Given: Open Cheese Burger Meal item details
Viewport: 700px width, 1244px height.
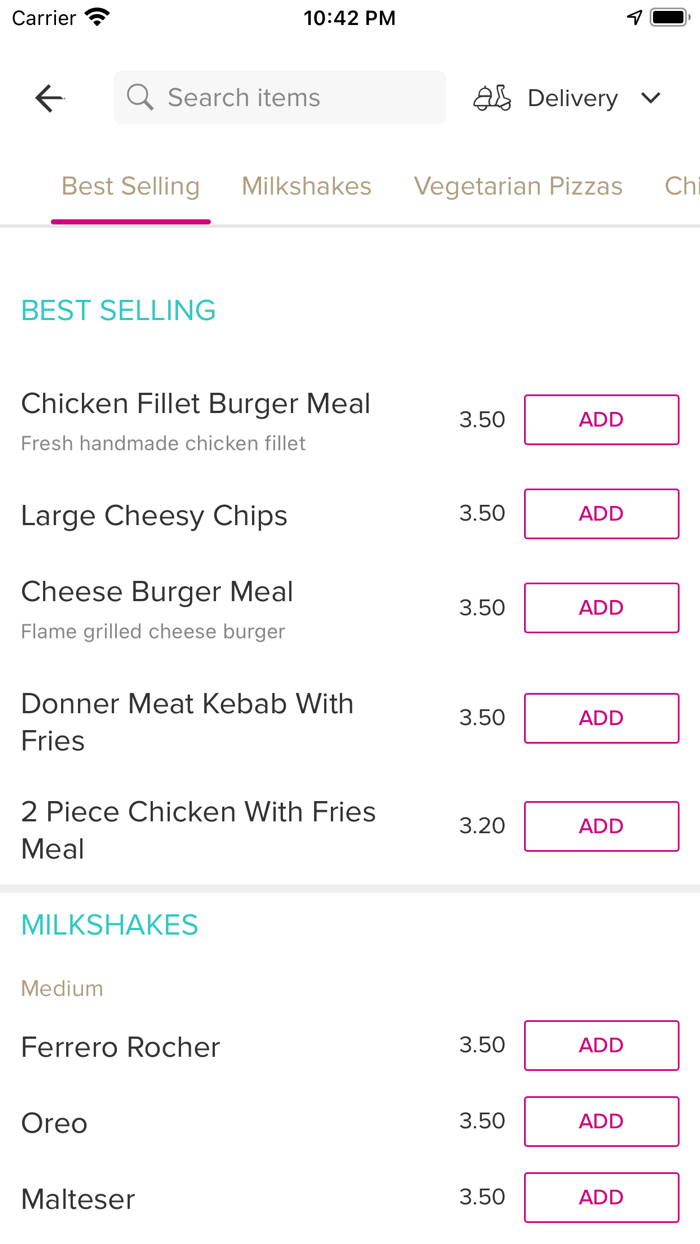Looking at the screenshot, I should point(157,592).
